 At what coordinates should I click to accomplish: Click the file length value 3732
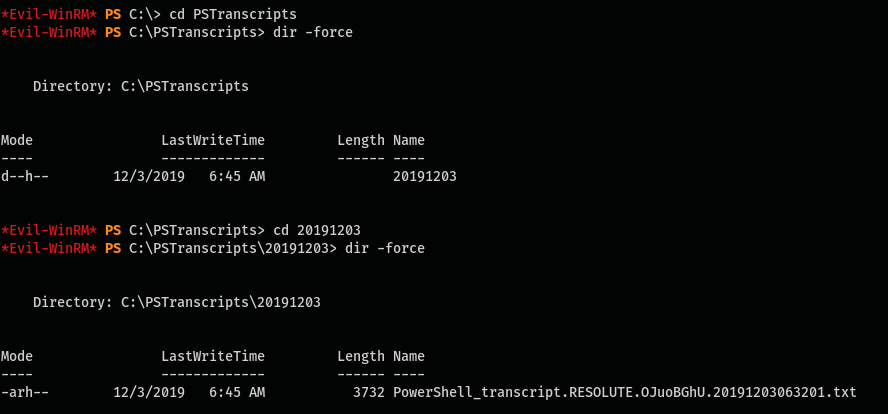[369, 392]
